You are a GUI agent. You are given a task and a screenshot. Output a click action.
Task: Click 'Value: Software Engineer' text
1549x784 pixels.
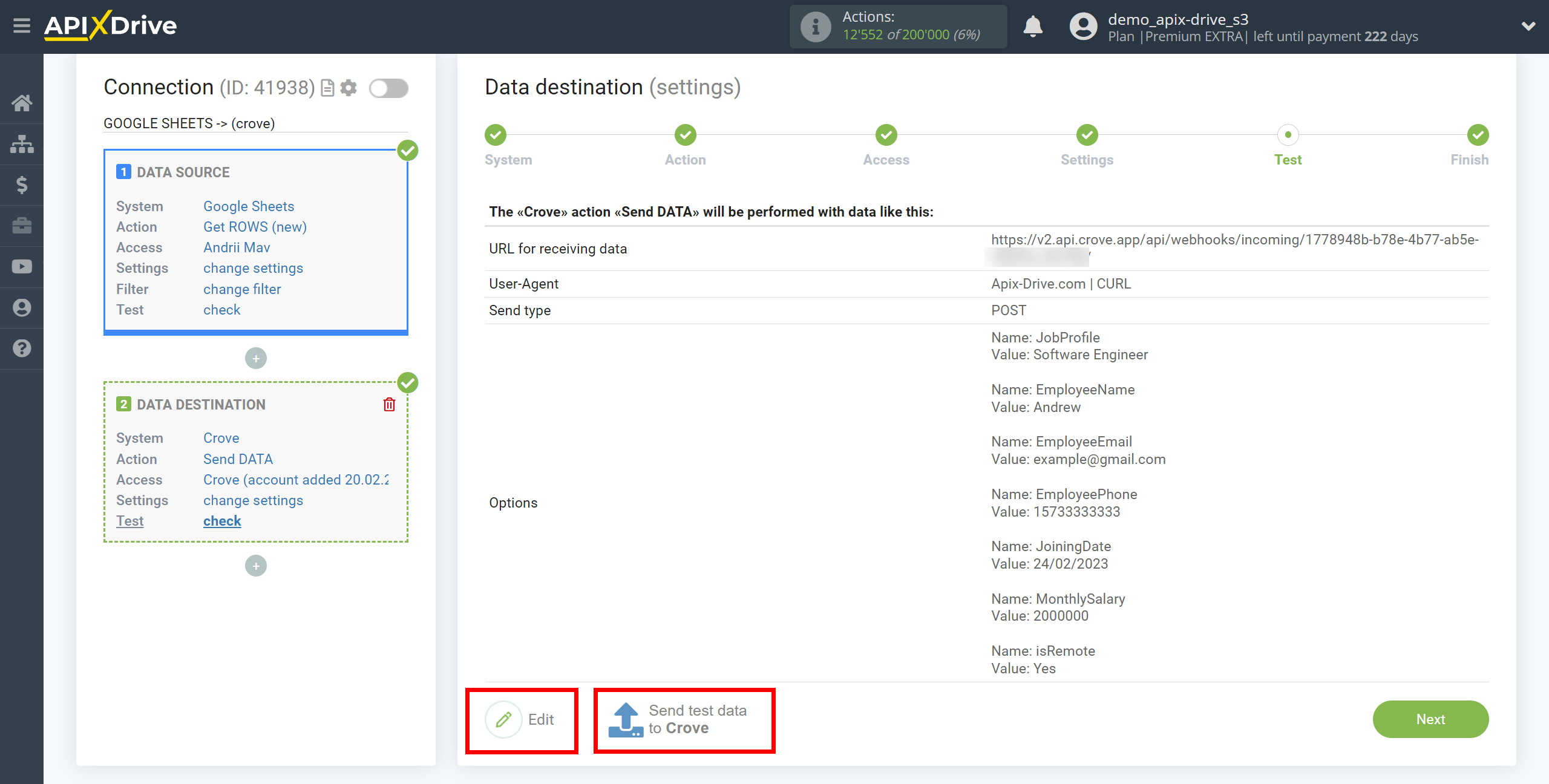pyautogui.click(x=1069, y=354)
